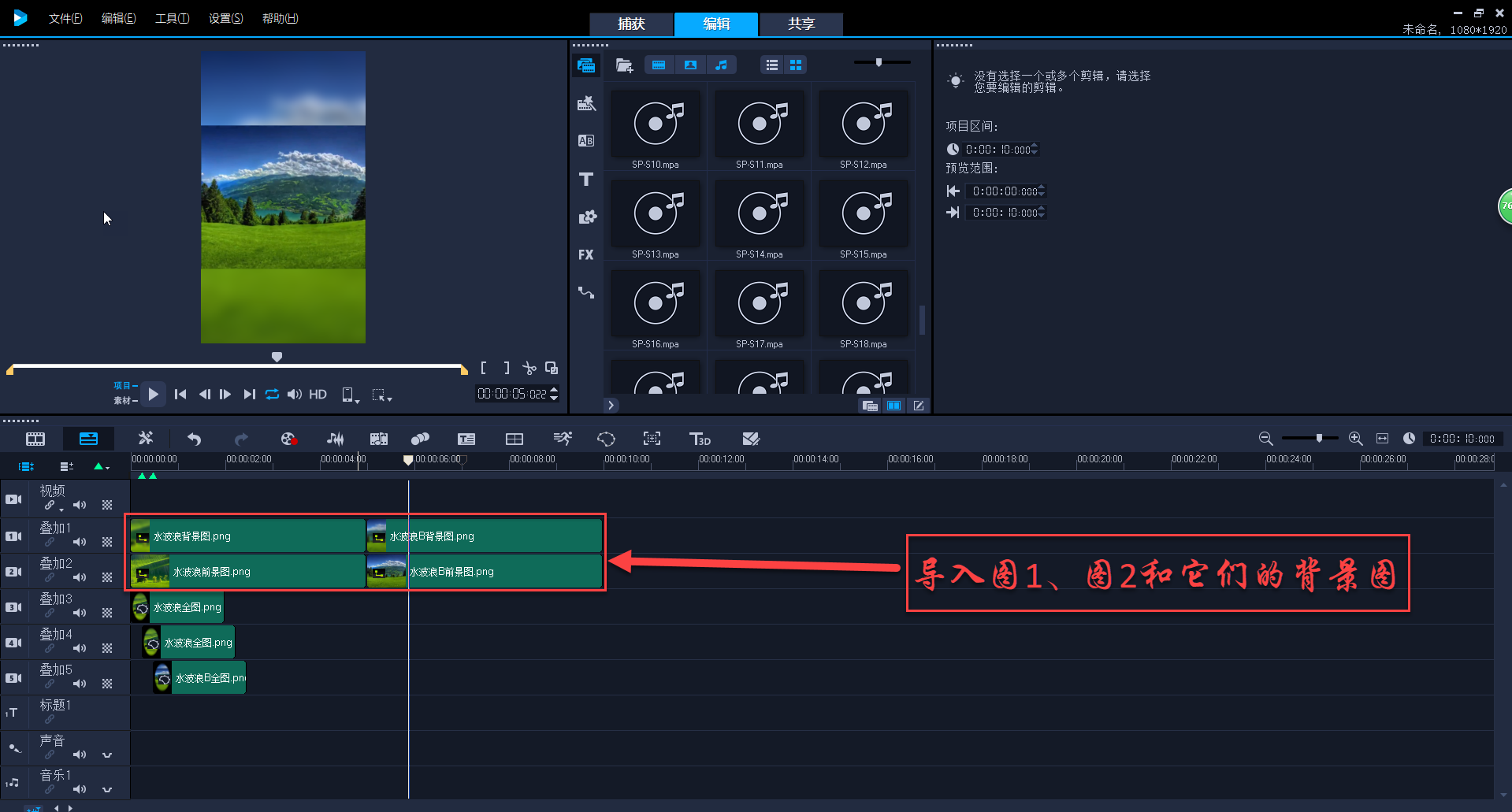Toggle repeat playback loop
Image resolution: width=1512 pixels, height=812 pixels.
(x=272, y=394)
